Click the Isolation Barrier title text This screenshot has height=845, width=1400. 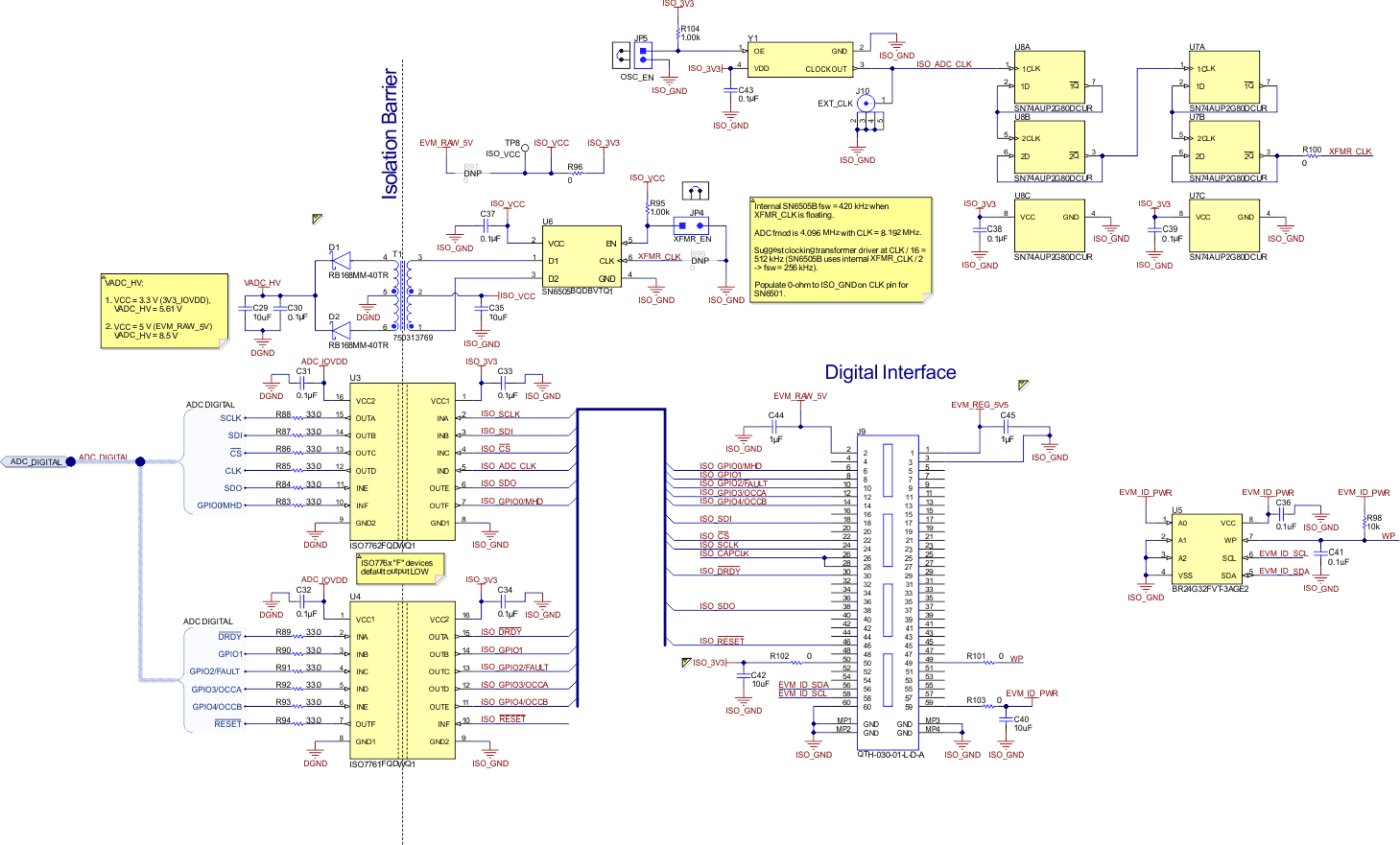(390, 133)
